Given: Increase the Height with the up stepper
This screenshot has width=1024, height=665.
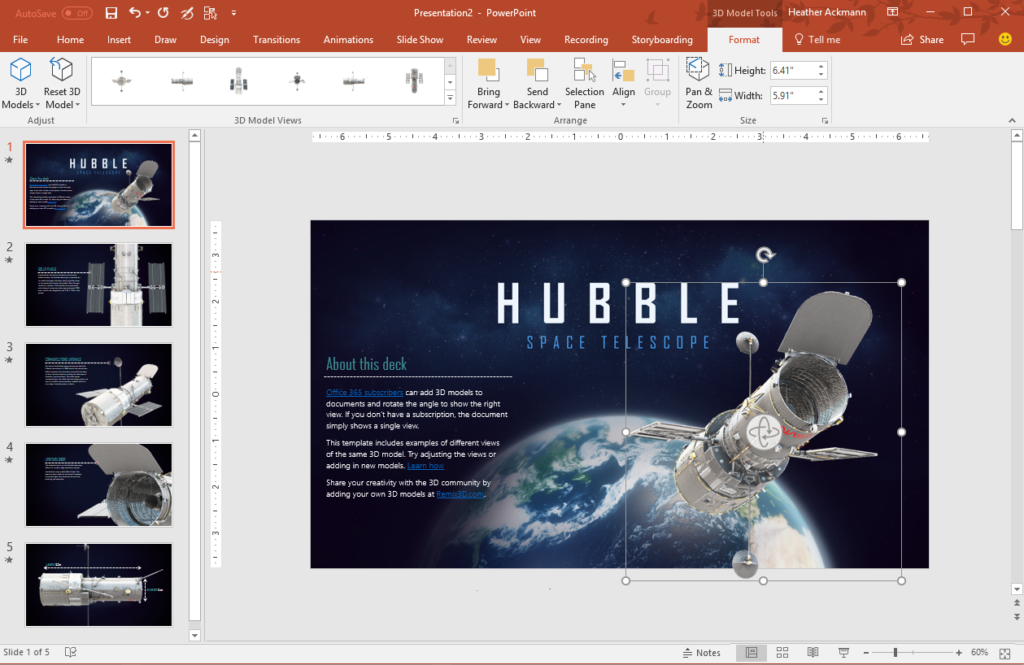Looking at the screenshot, I should [x=821, y=67].
